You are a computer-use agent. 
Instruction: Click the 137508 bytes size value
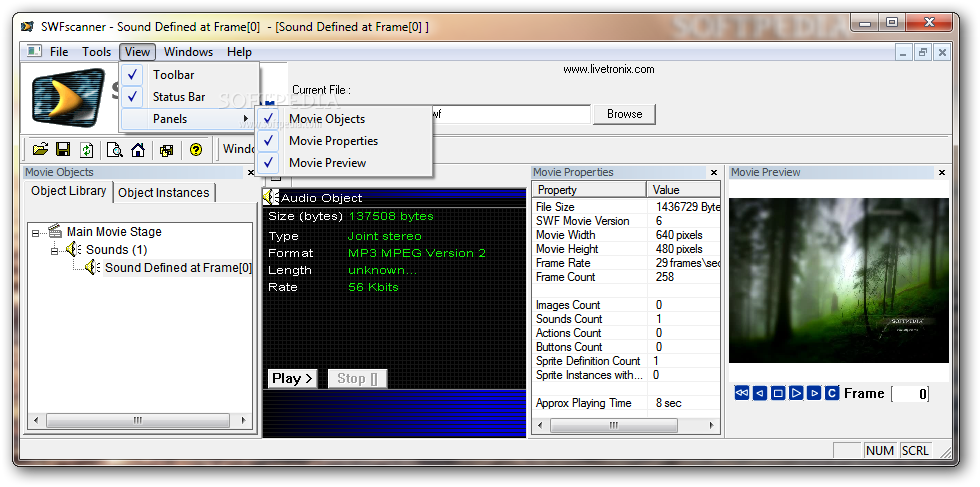coord(391,216)
